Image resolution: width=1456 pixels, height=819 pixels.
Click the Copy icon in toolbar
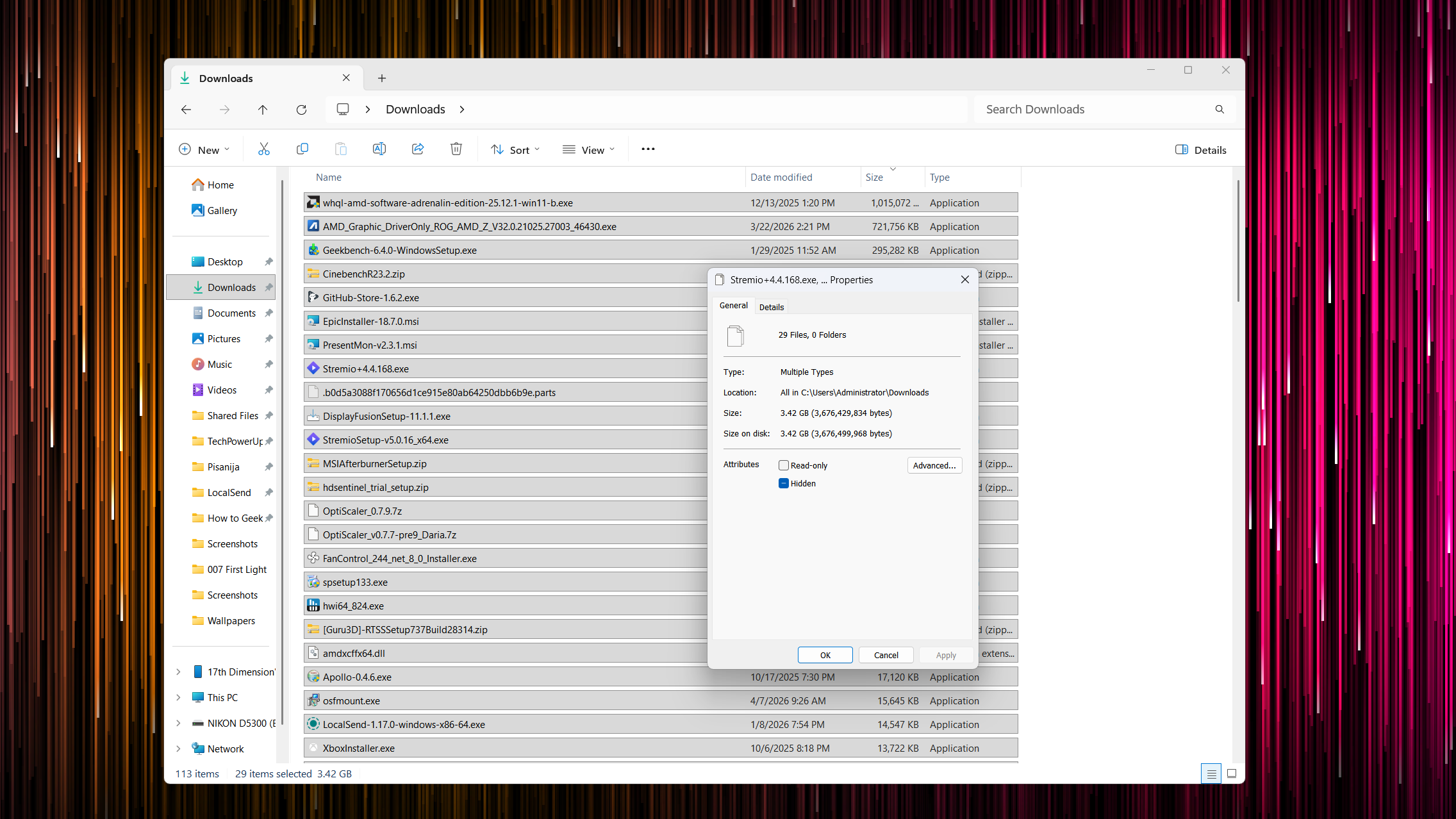(x=302, y=149)
